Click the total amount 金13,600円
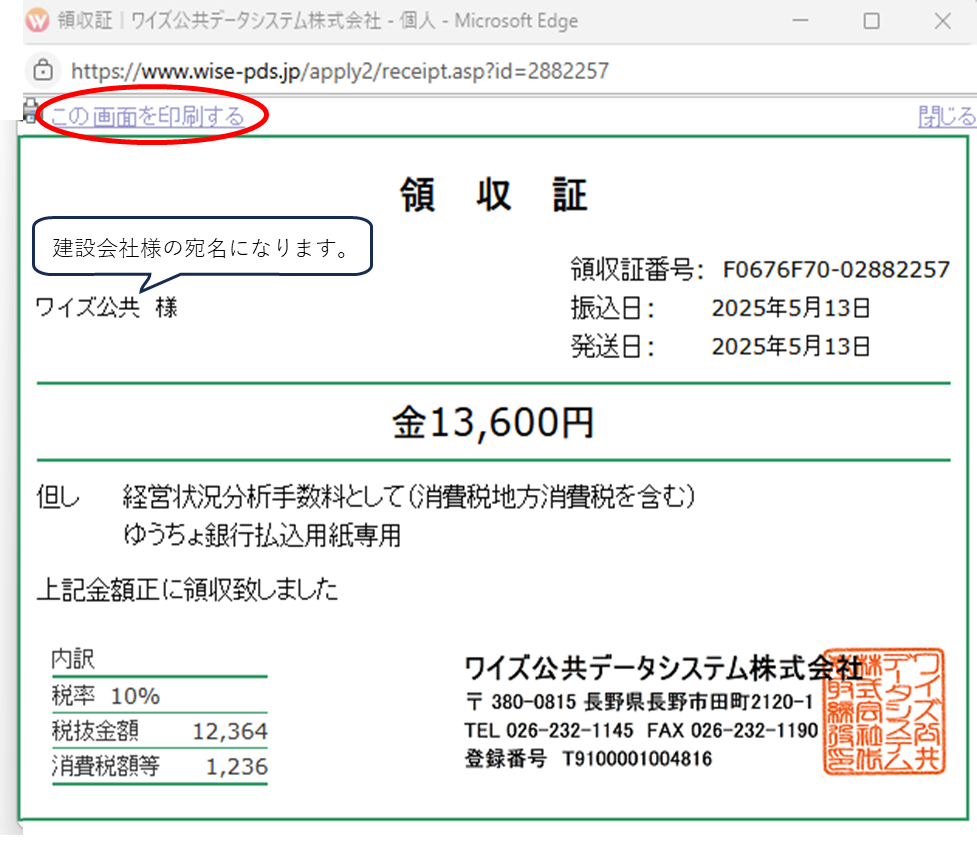The height and width of the screenshot is (861, 977). (493, 422)
